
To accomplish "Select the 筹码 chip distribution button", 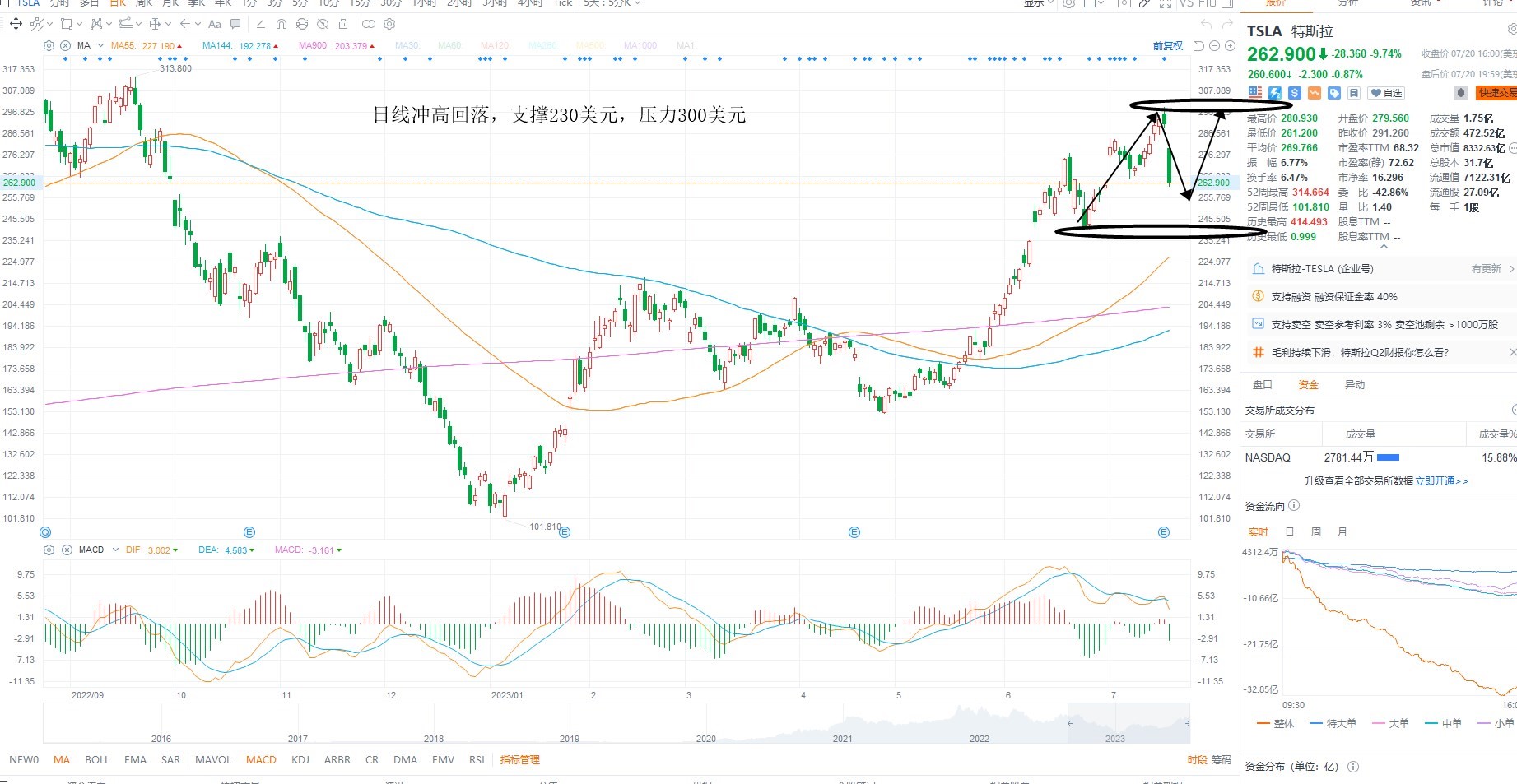I will (x=1222, y=760).
